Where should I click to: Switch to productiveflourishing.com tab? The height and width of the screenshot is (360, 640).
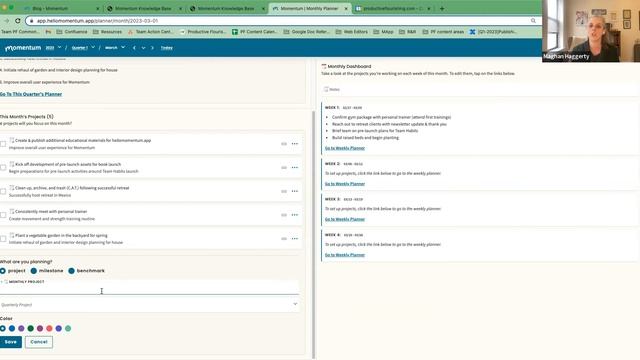(393, 8)
